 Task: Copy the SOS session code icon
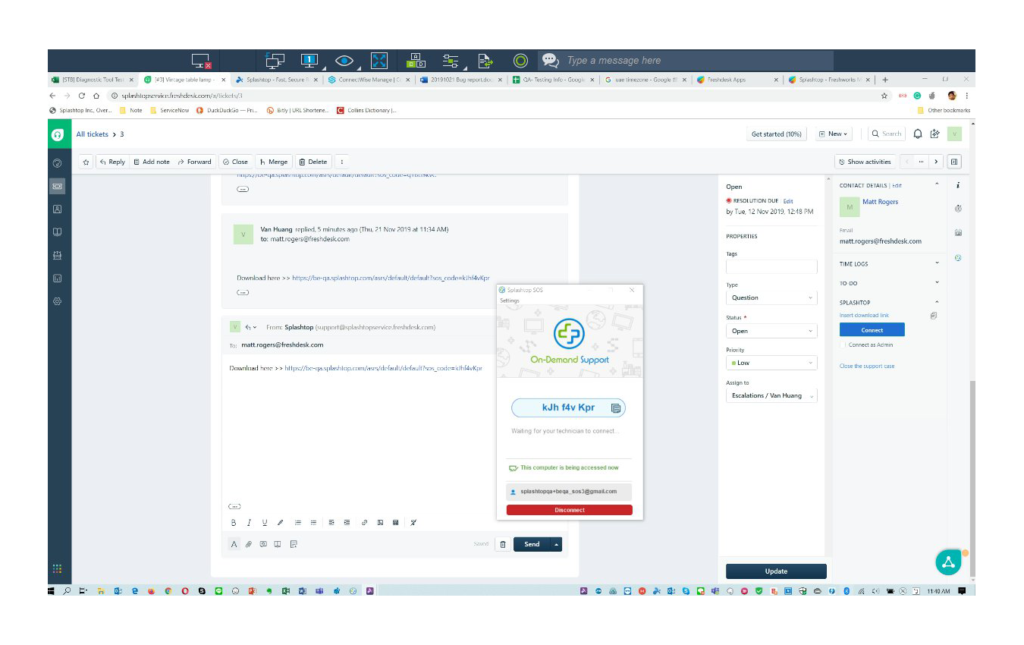615,408
